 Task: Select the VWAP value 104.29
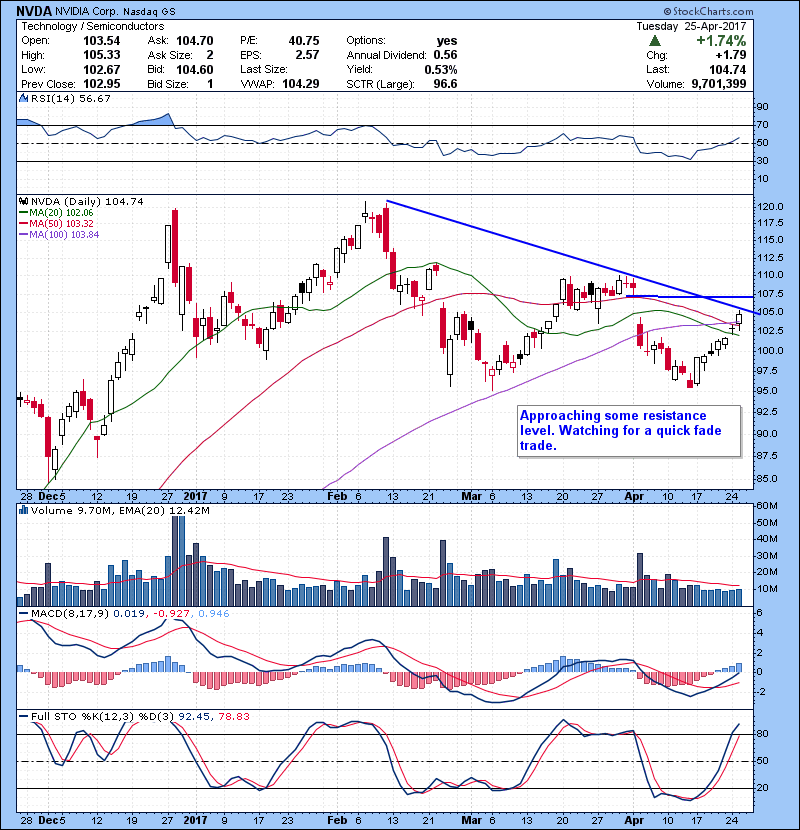pyautogui.click(x=301, y=84)
